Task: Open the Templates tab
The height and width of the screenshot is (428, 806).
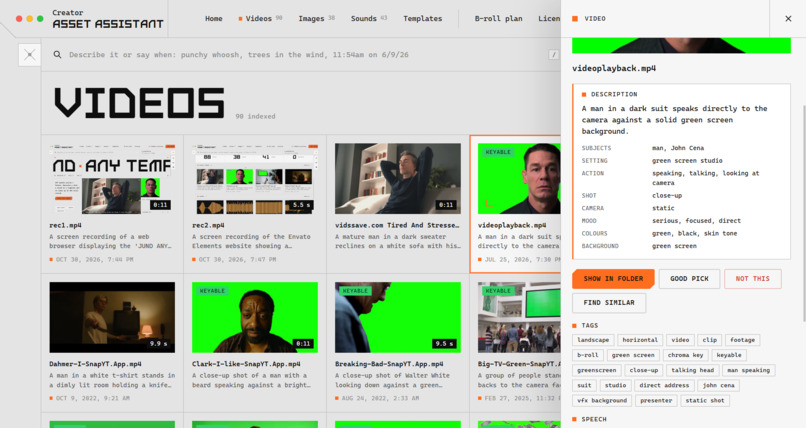Action: tap(423, 18)
